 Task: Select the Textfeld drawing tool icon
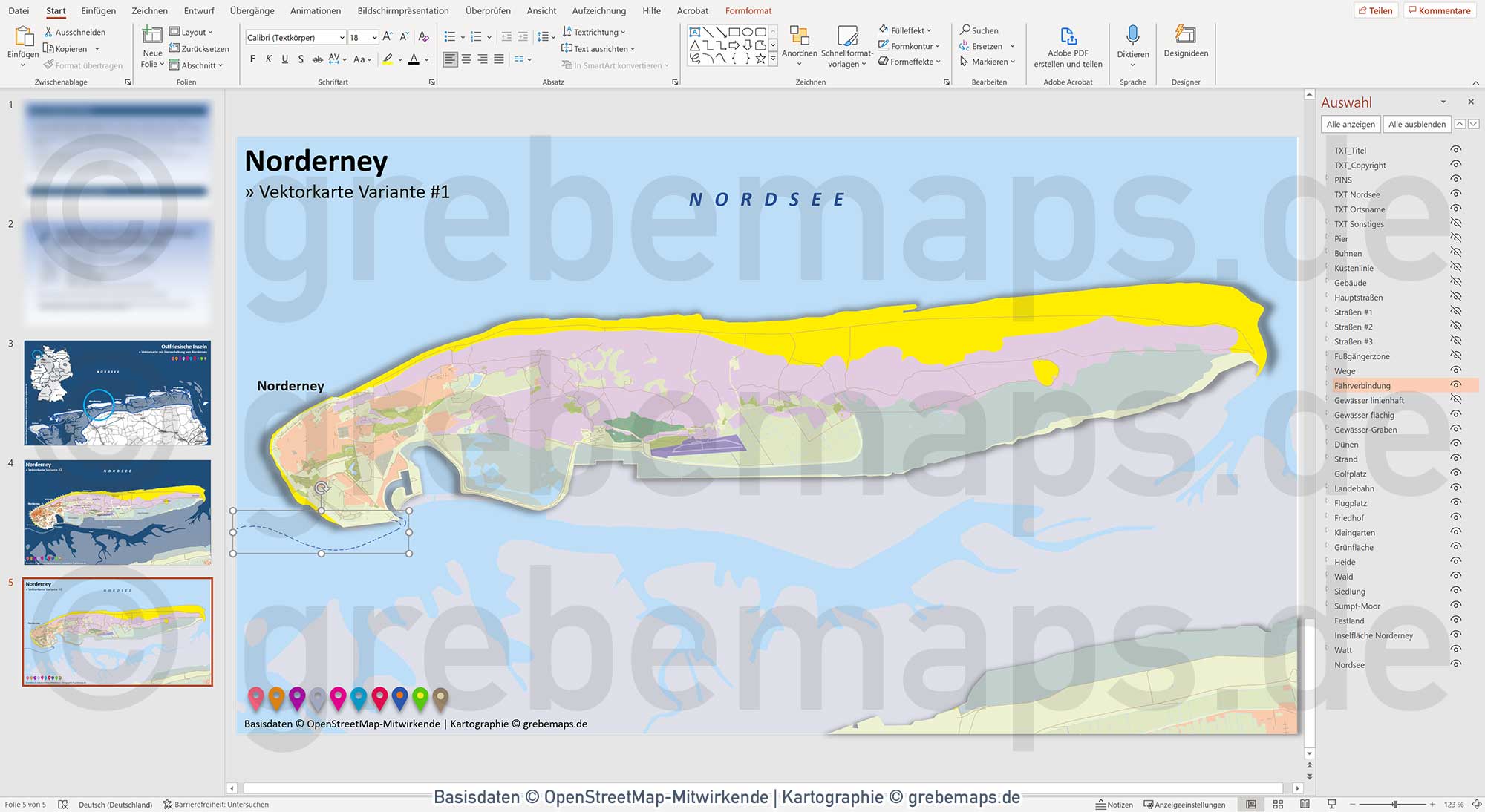coord(694,31)
